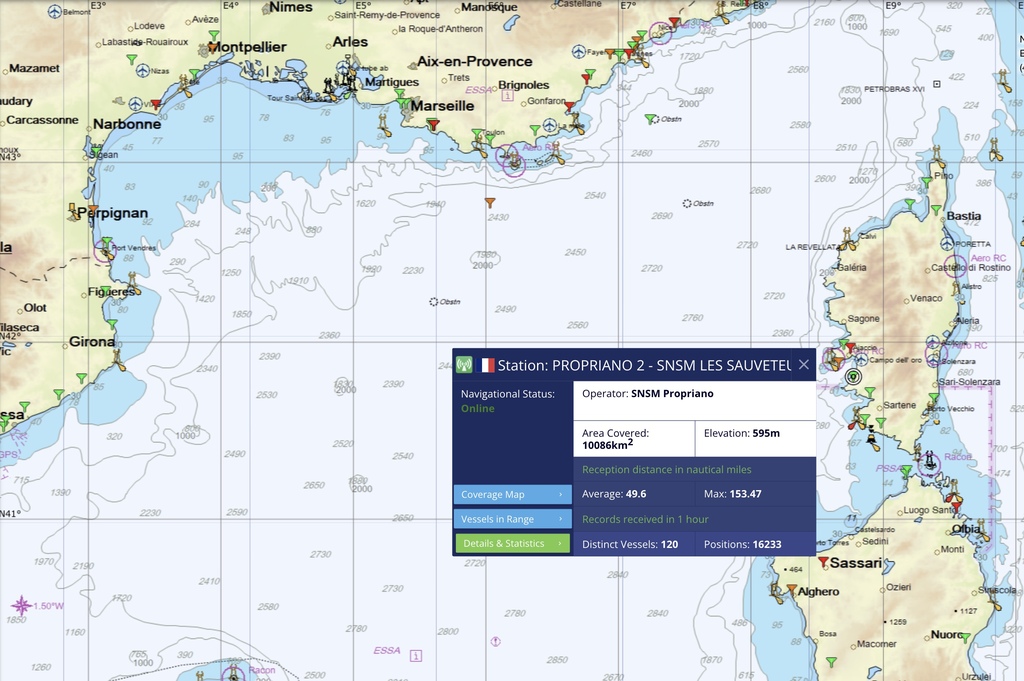Click the ESSA info icon at map bottom
The height and width of the screenshot is (681, 1024).
pos(416,656)
